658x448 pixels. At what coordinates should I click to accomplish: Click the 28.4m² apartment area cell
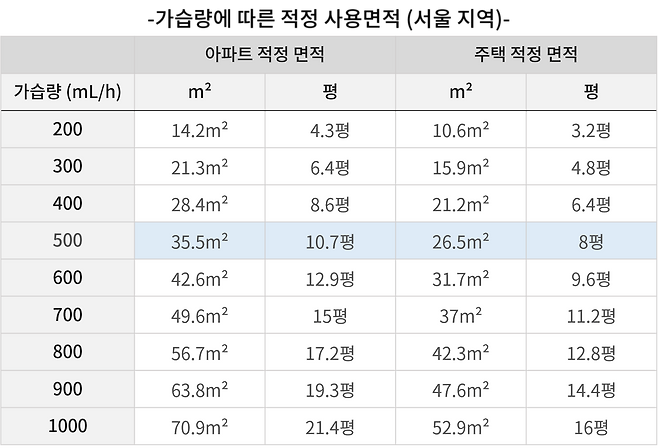200,204
